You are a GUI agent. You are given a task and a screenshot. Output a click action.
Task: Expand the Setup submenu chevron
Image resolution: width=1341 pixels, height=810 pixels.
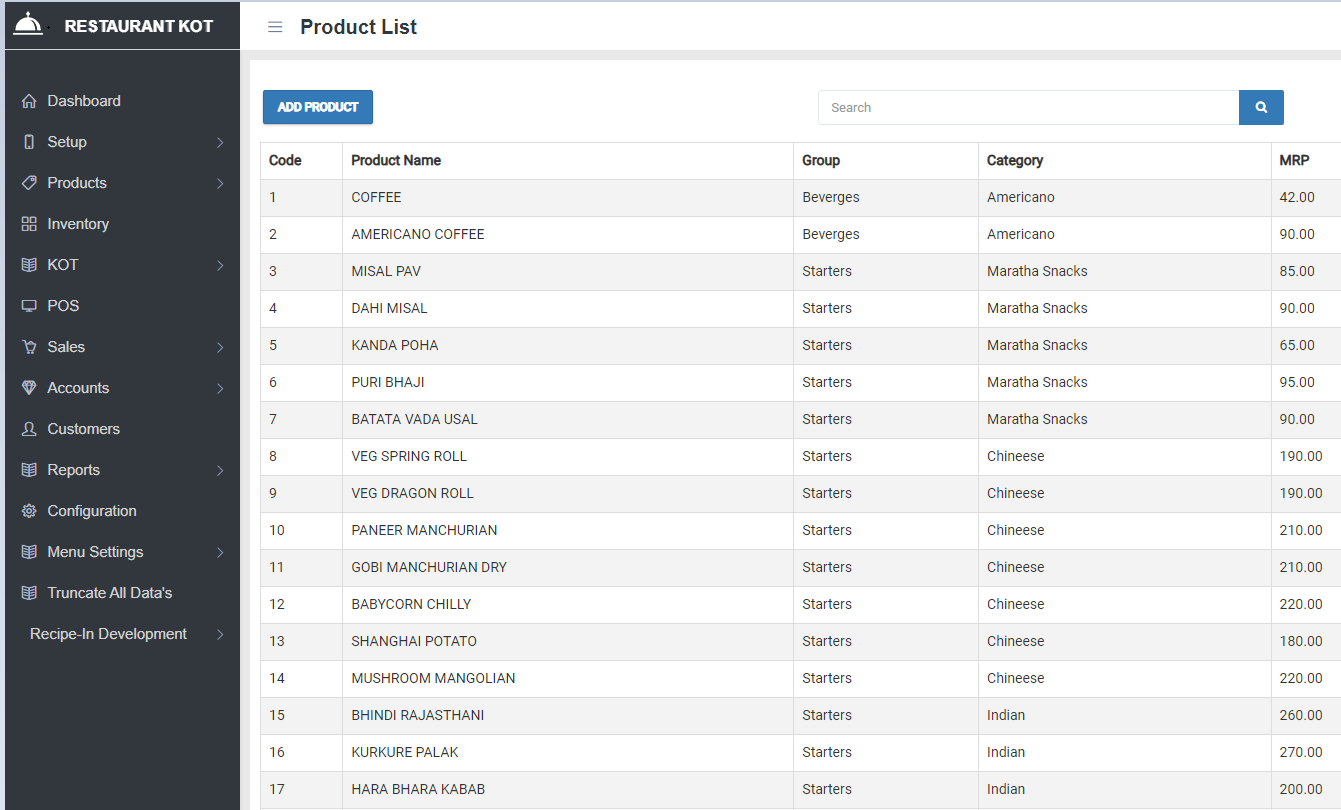pos(220,143)
